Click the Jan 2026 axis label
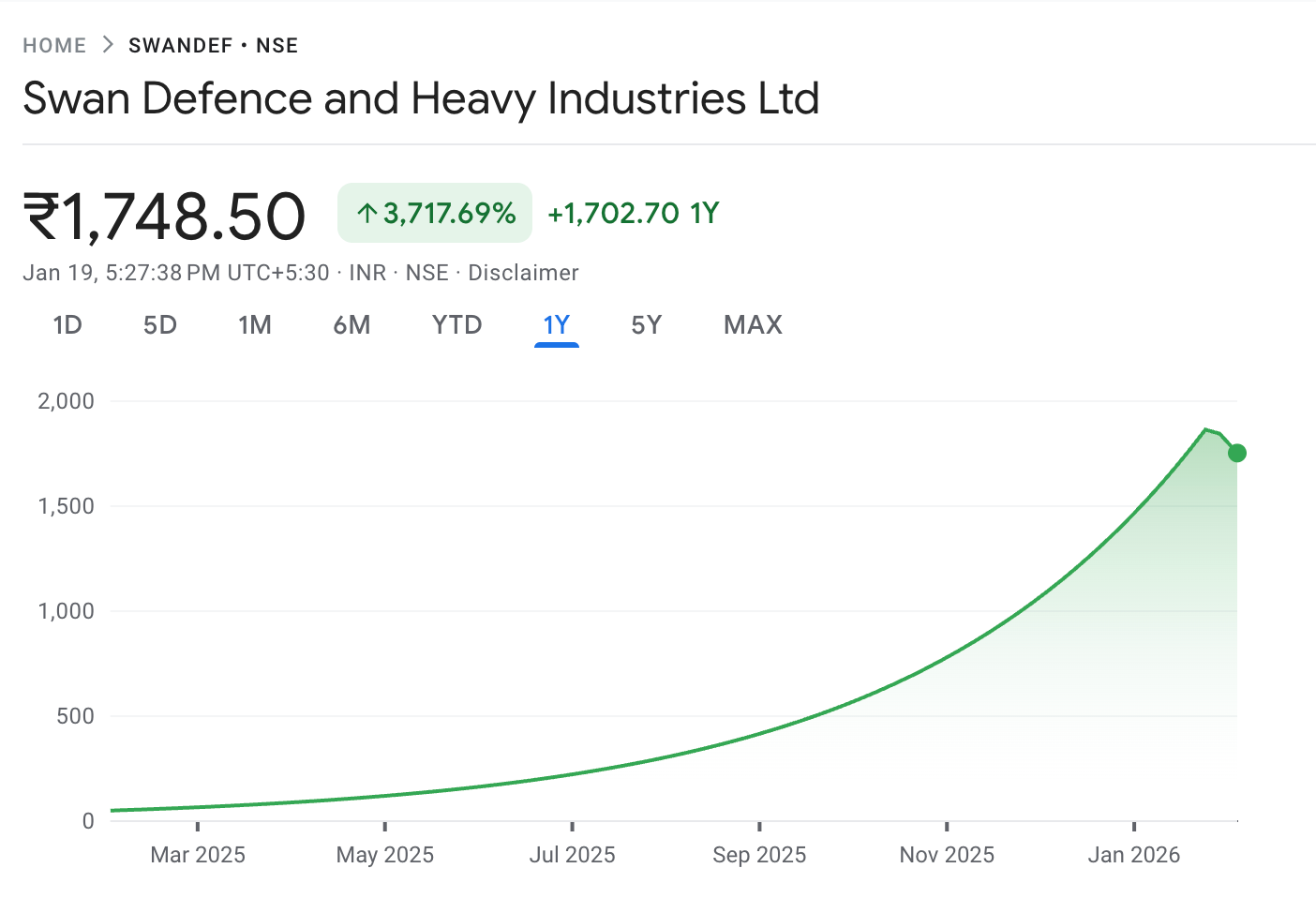 coord(1134,855)
